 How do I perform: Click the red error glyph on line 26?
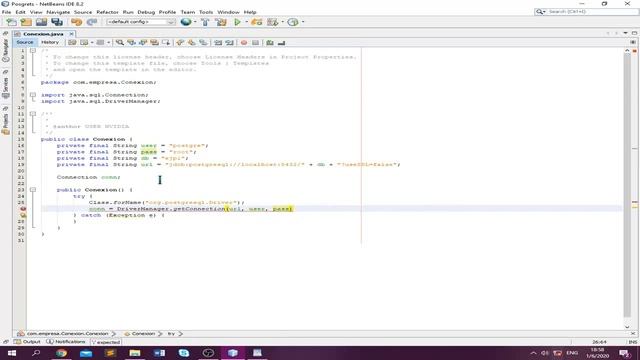(x=23, y=209)
